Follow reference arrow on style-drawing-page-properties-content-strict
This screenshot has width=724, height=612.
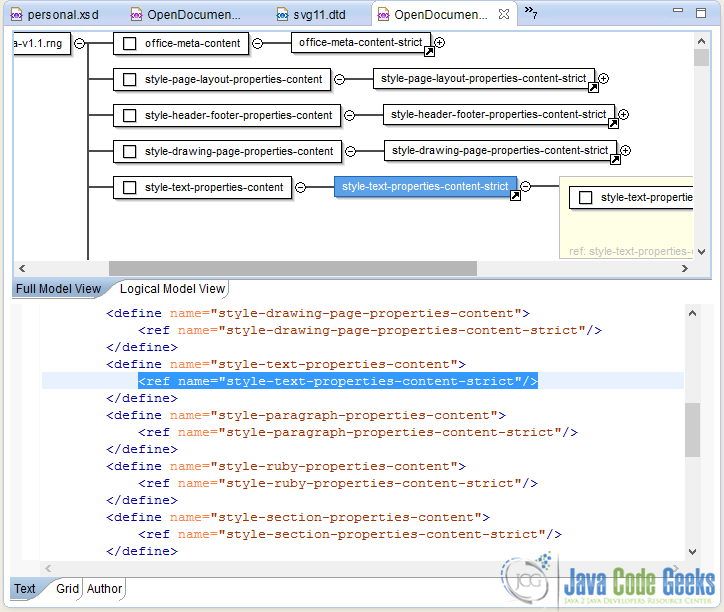(615, 160)
